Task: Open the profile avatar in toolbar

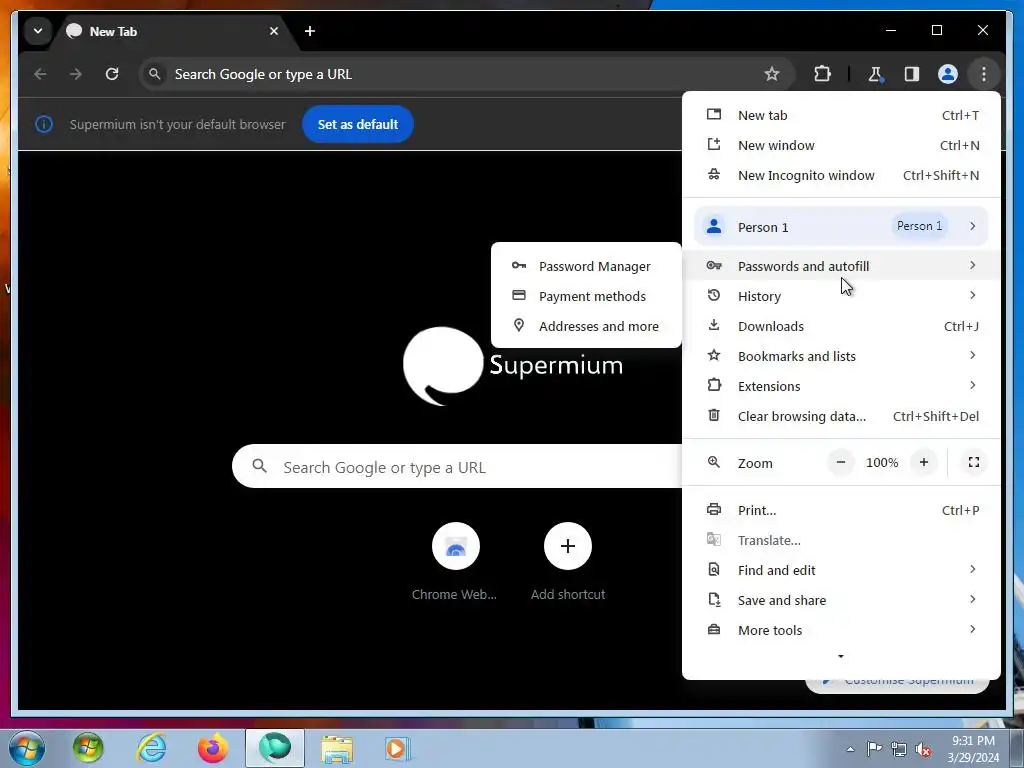Action: (x=948, y=74)
